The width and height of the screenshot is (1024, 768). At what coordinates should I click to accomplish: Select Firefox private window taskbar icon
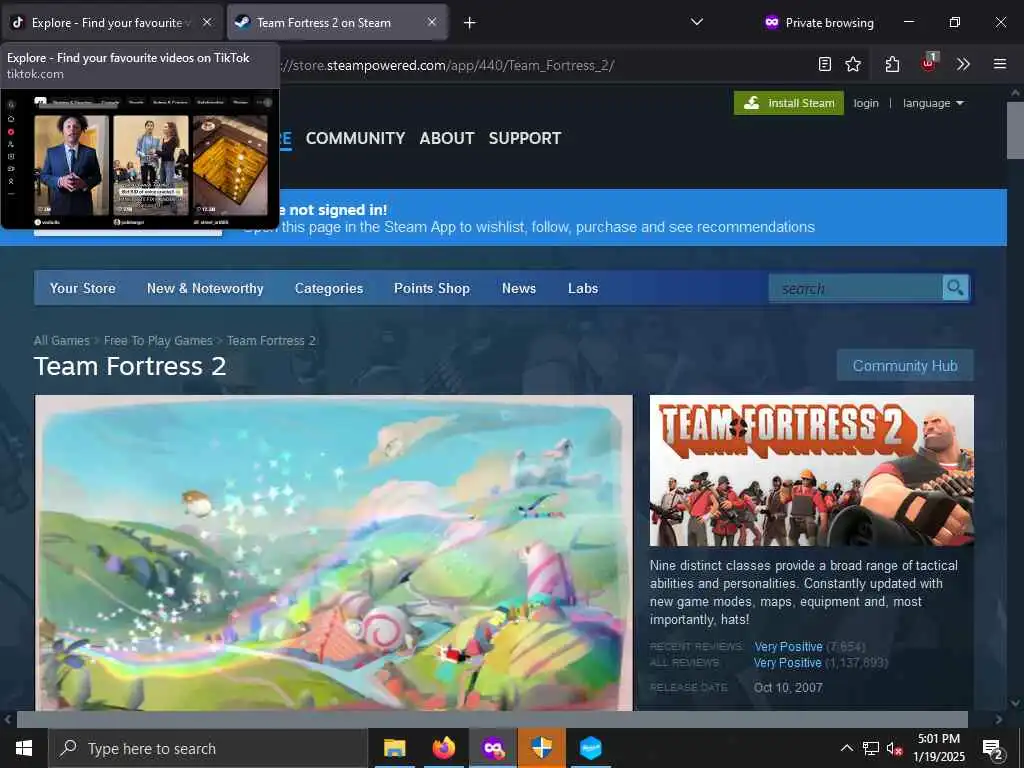point(493,748)
